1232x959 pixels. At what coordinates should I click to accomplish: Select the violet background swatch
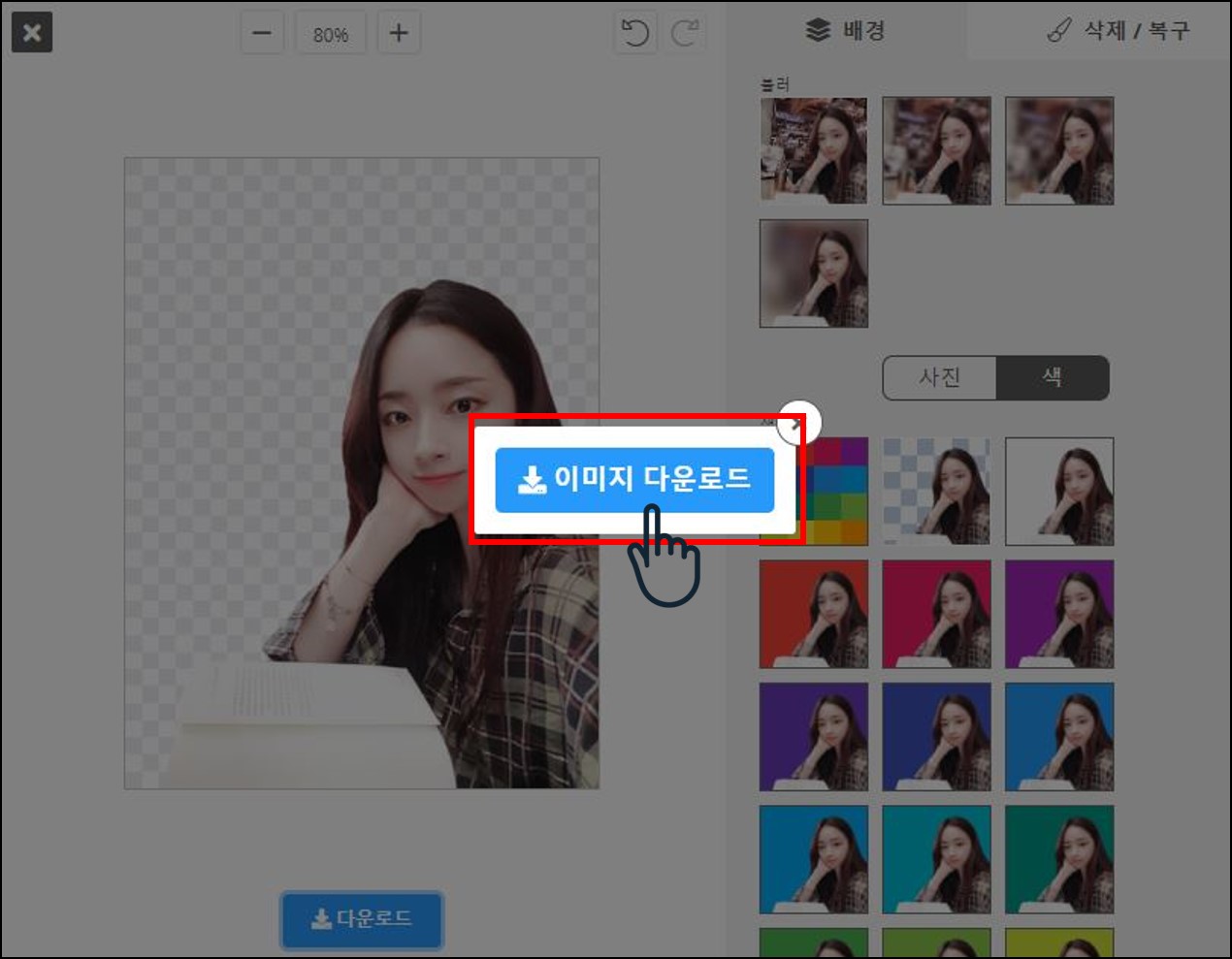point(814,737)
